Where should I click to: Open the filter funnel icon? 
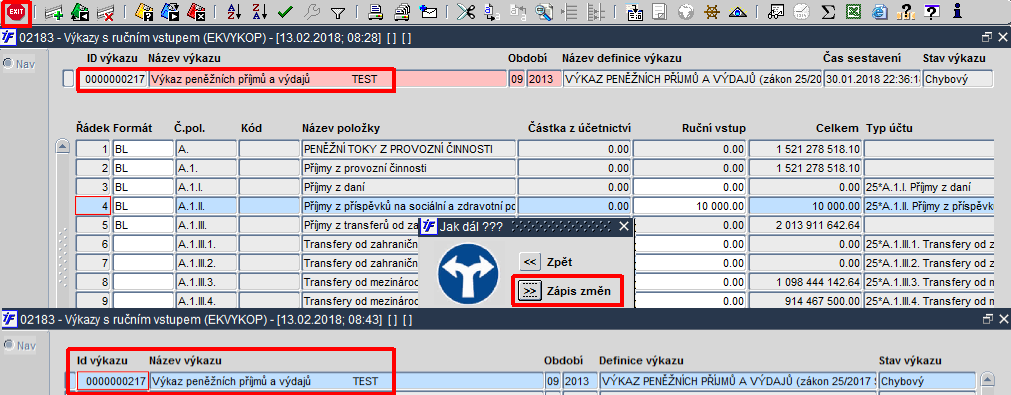337,12
